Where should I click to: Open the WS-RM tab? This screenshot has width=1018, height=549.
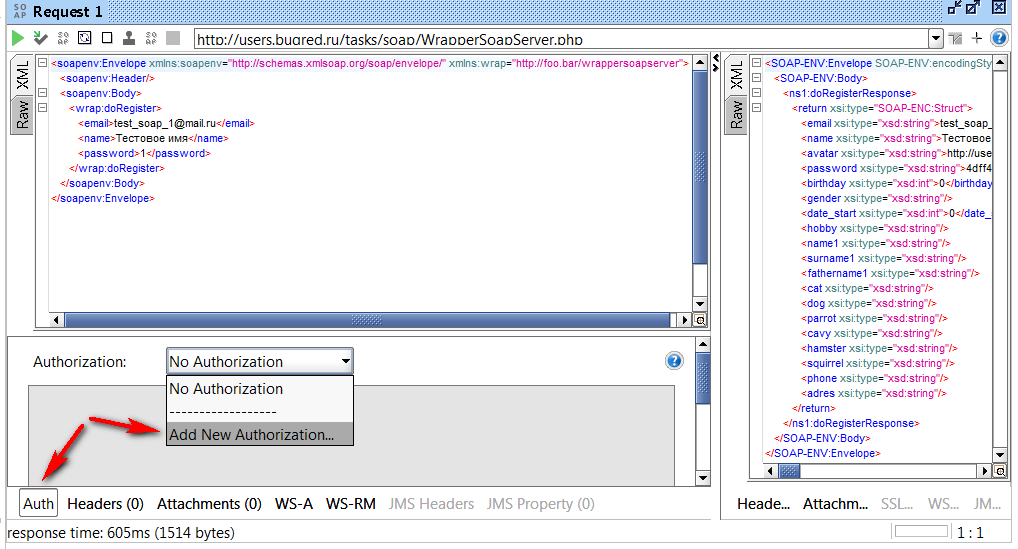coord(351,504)
